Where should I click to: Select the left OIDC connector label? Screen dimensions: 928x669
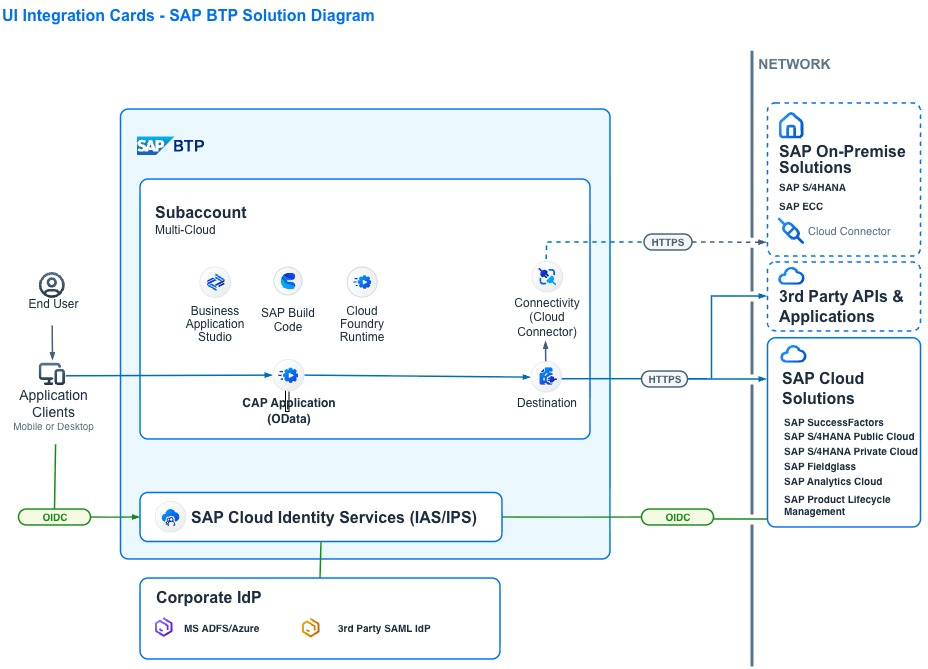pos(55,517)
